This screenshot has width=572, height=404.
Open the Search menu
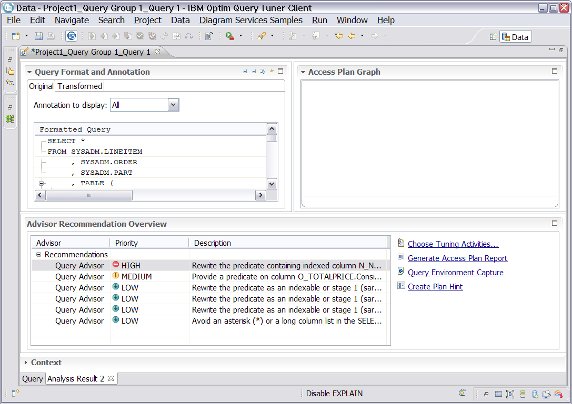tap(111, 20)
